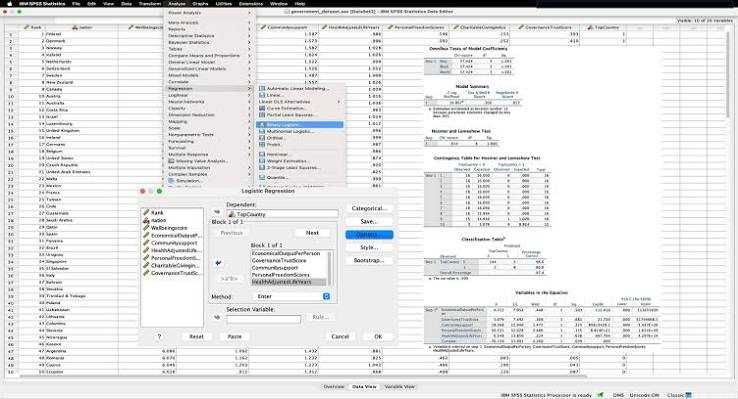Click the Automatic Linear Modeling icon
This screenshot has width=738, height=399.
[262, 88]
